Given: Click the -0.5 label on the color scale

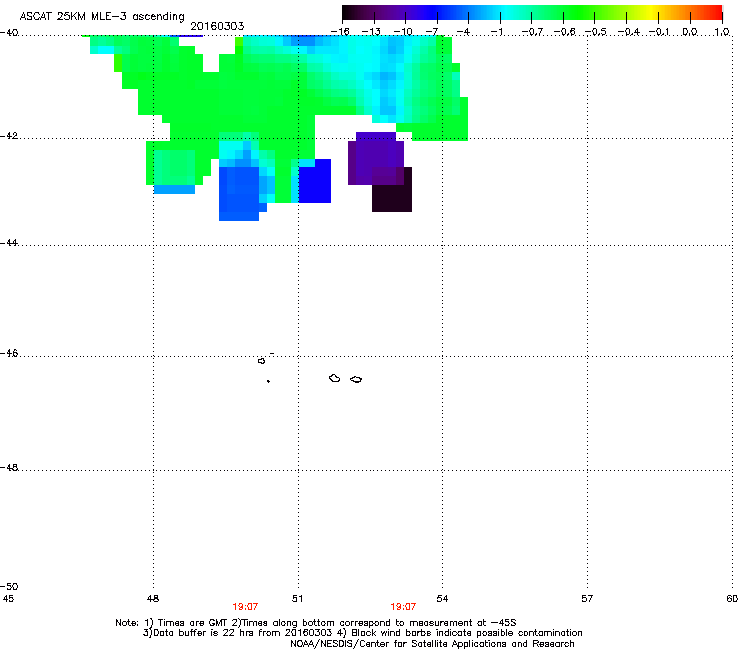Looking at the screenshot, I should pos(596,32).
